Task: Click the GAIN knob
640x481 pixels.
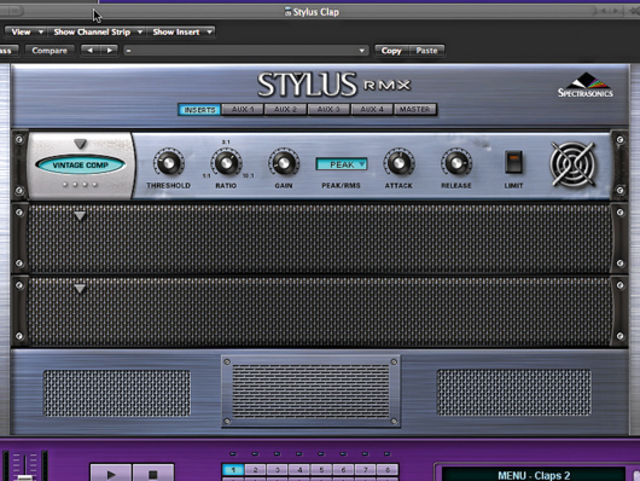Action: [x=283, y=163]
